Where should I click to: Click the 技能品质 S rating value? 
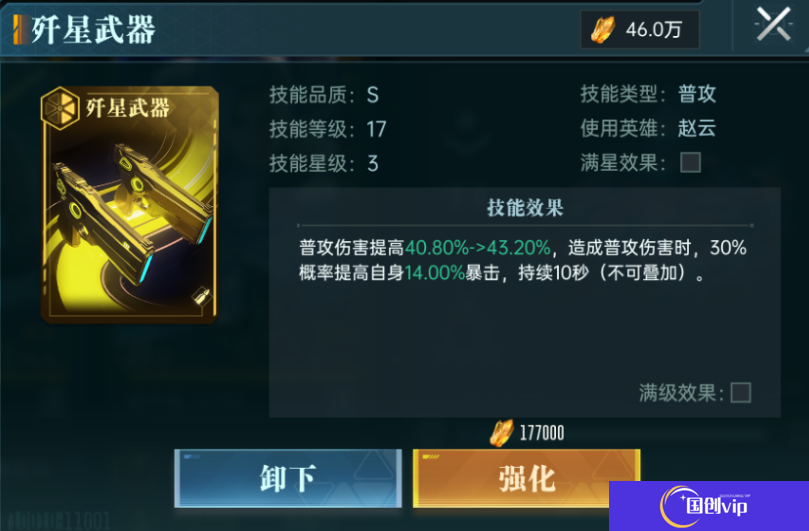(x=373, y=95)
